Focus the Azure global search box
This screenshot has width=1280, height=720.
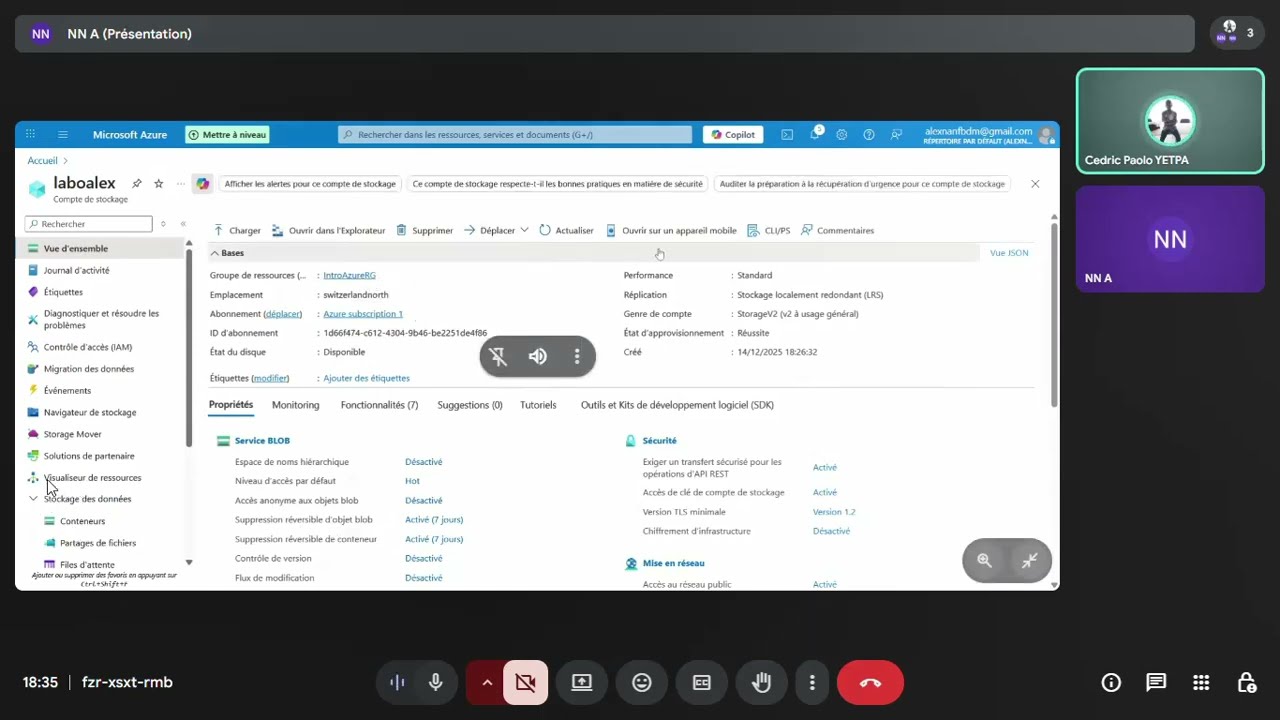(x=515, y=134)
